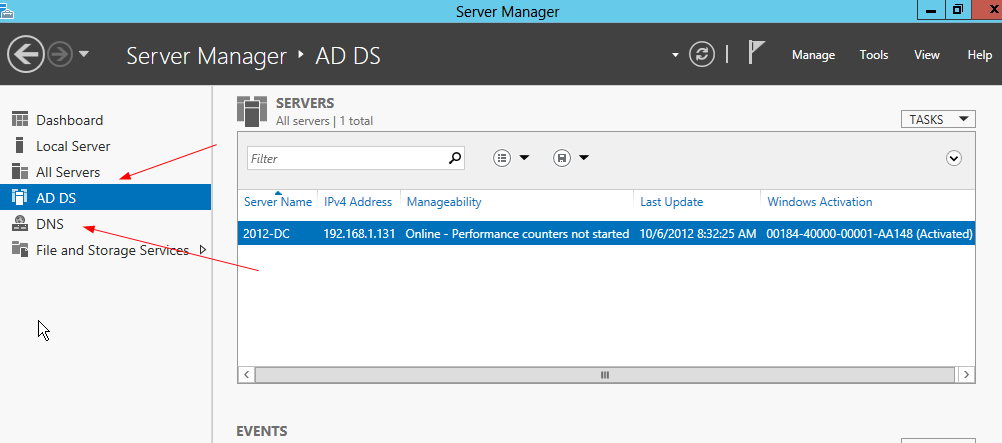Click the AD DS role icon
Image resolution: width=1002 pixels, height=443 pixels.
[20, 198]
